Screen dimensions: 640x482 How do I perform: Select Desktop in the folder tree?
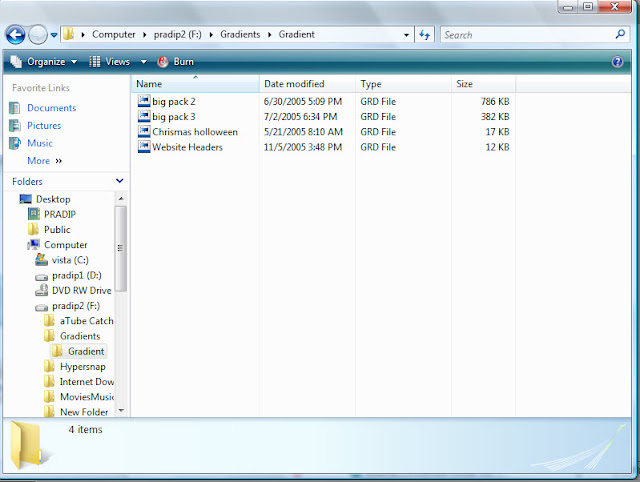(x=53, y=199)
